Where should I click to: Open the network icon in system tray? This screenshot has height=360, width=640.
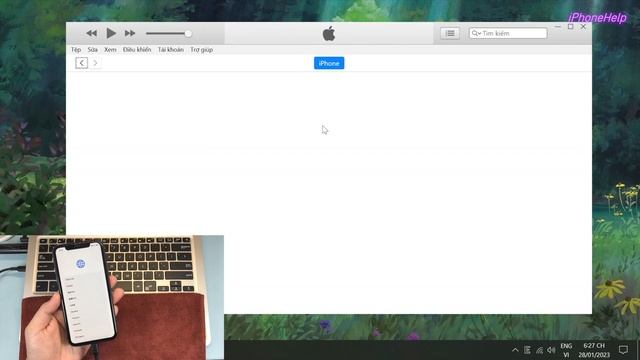[540, 350]
